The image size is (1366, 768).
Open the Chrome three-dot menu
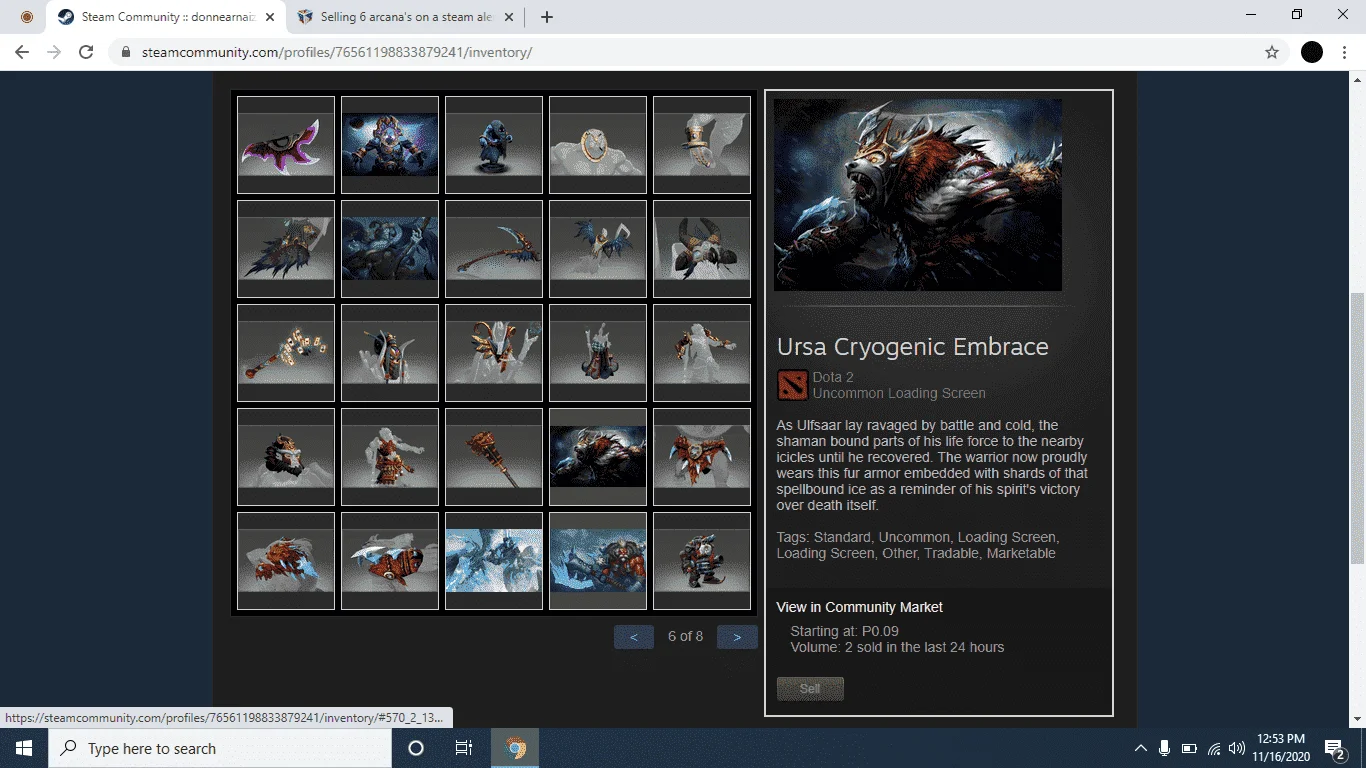coord(1344,52)
